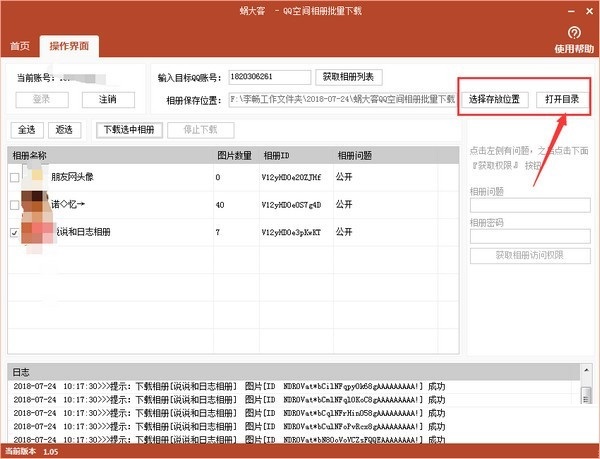Click 获取相册访问权限 button

pos(530,256)
